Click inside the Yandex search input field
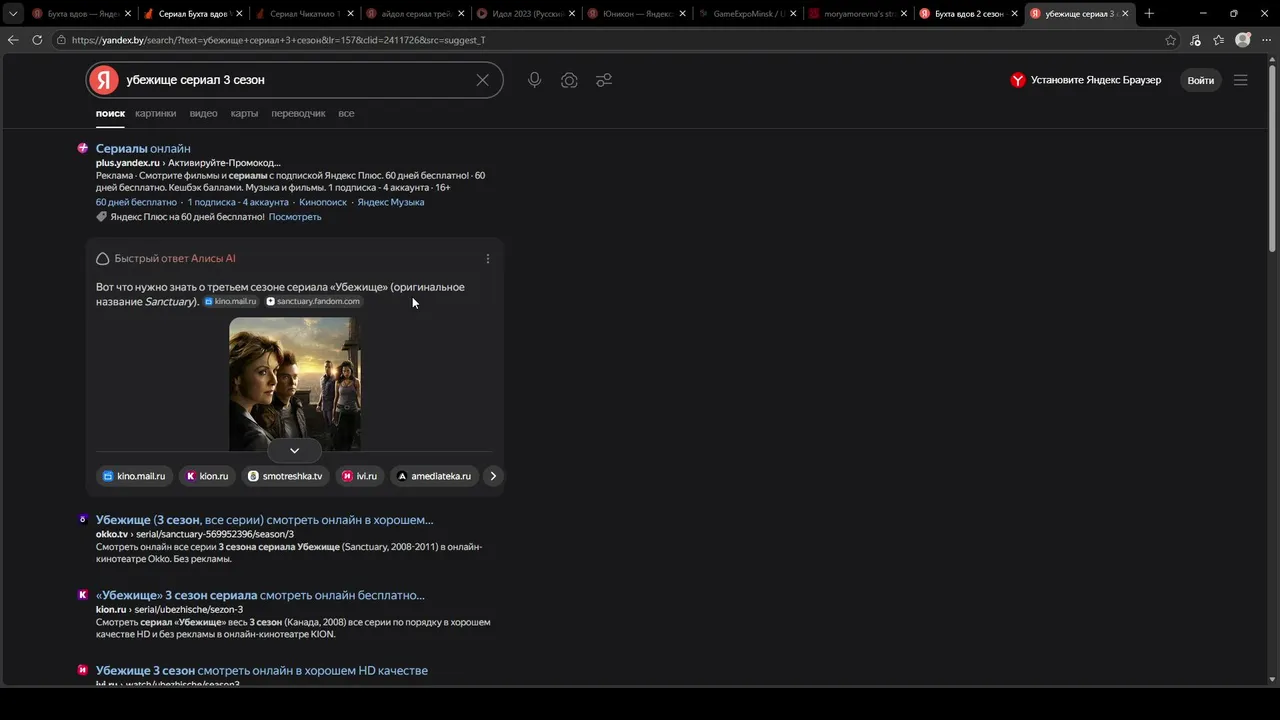 295,80
